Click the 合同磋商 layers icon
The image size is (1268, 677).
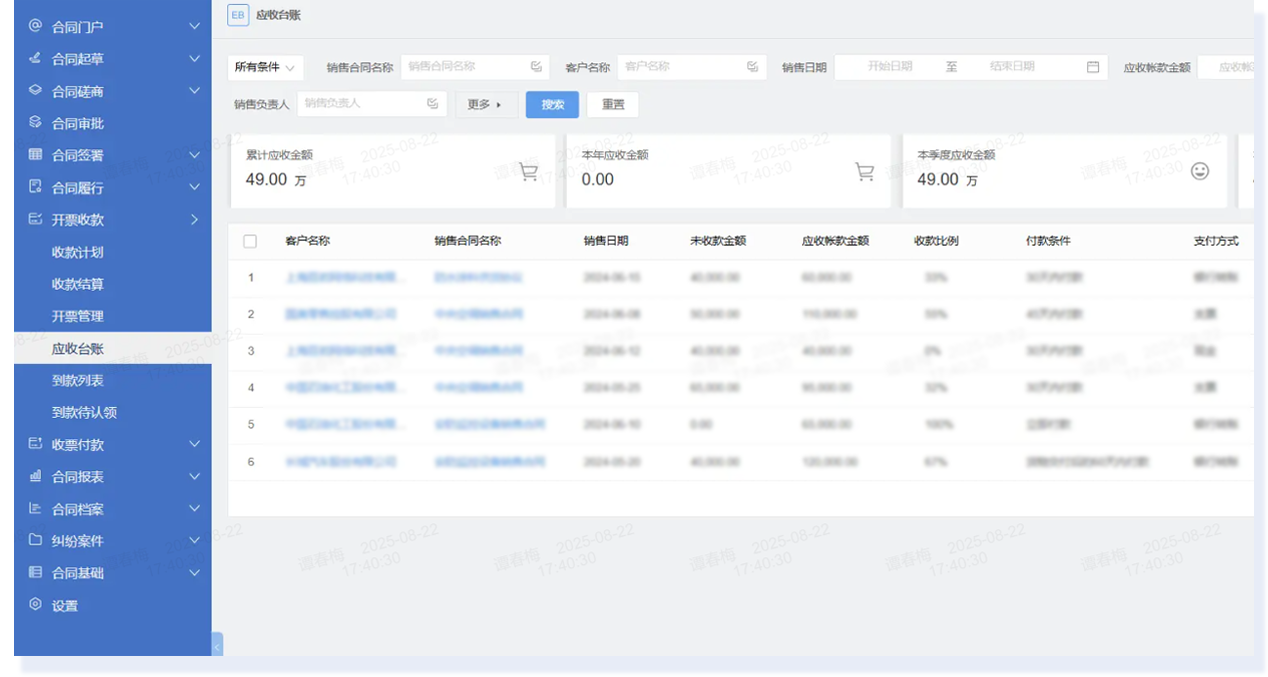[35, 90]
